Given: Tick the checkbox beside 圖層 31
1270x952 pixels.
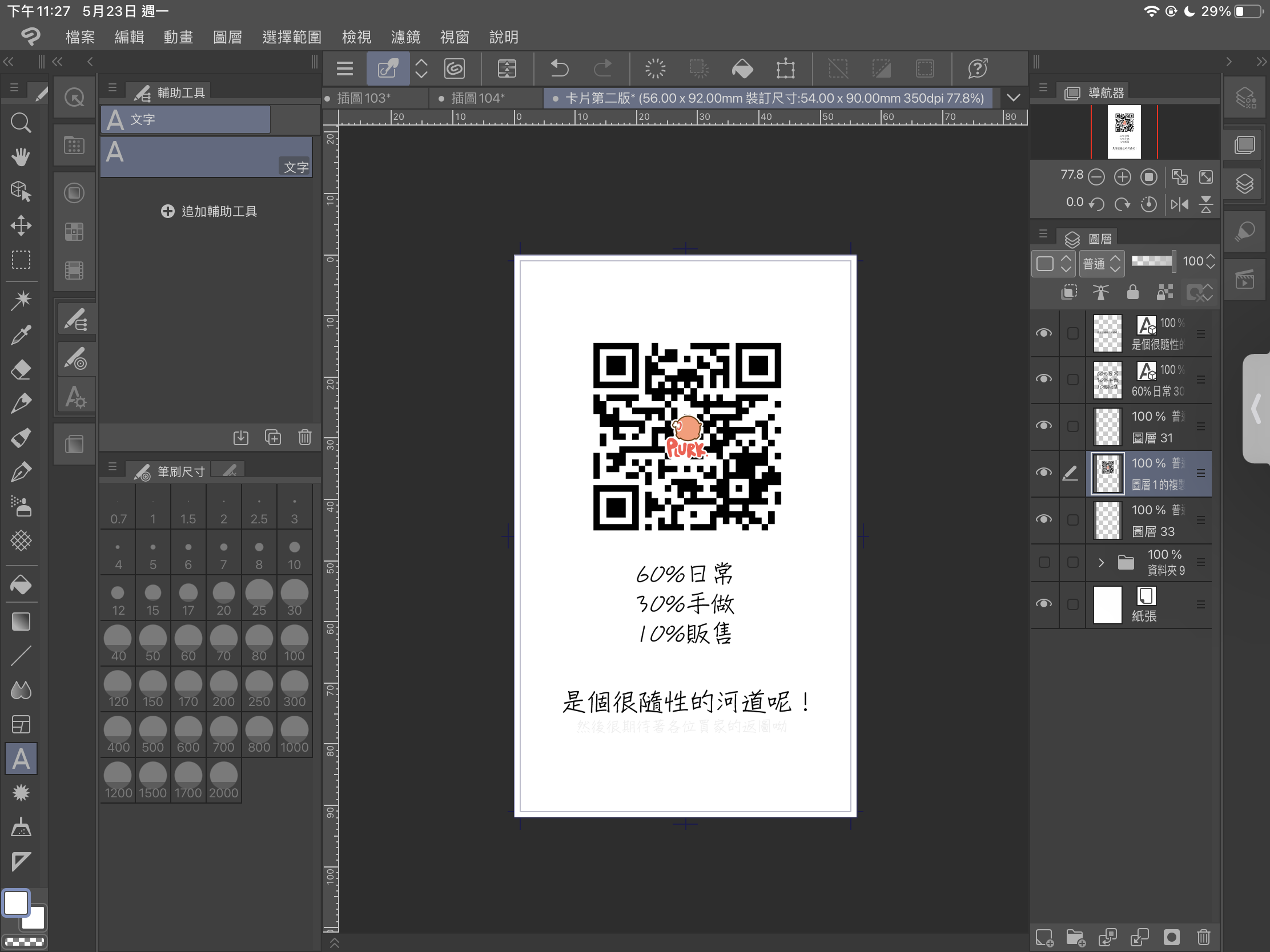Looking at the screenshot, I should (x=1072, y=426).
